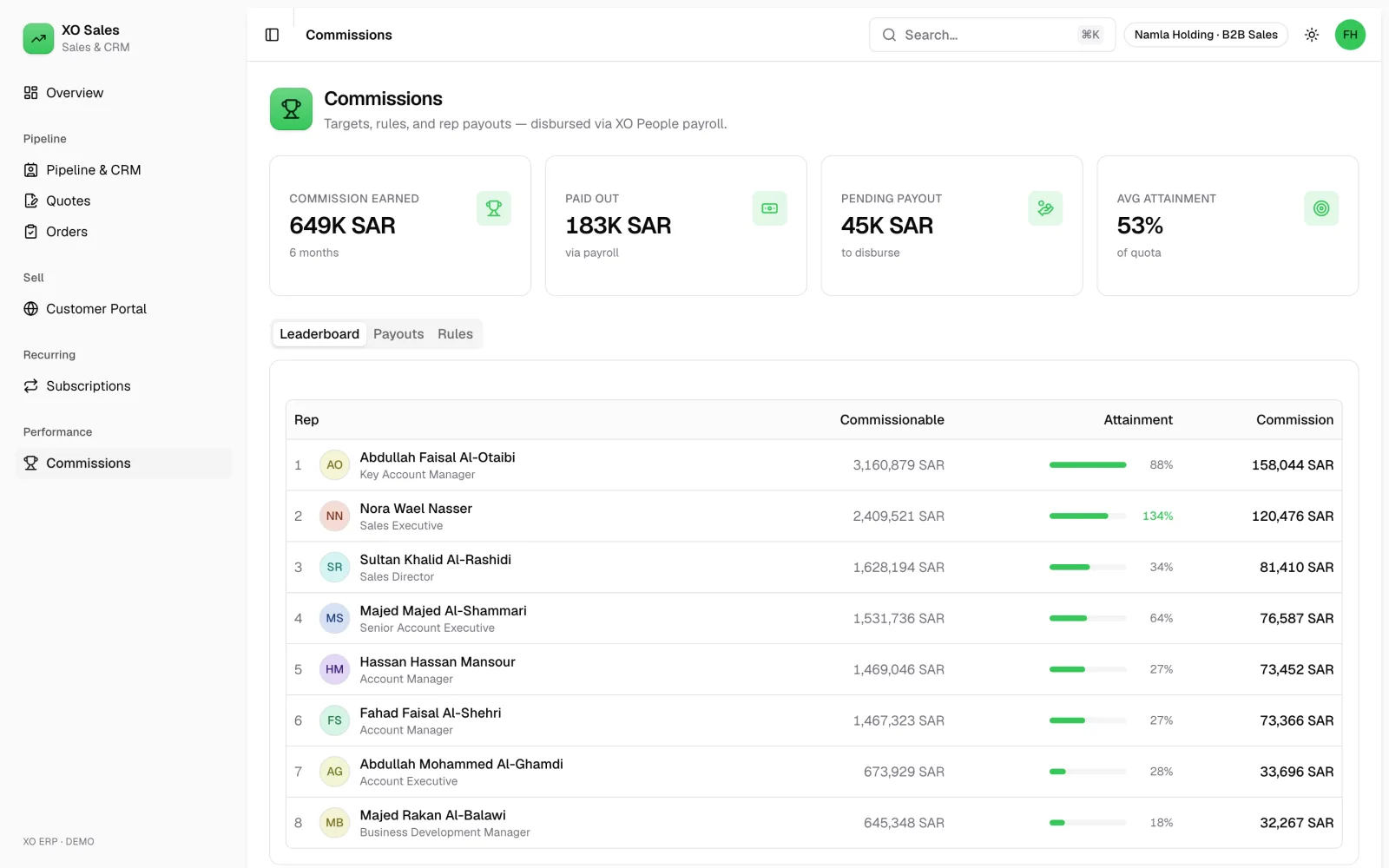Click the Paid Out 183K SAR card
Viewport: 1389px width, 868px height.
(x=676, y=226)
